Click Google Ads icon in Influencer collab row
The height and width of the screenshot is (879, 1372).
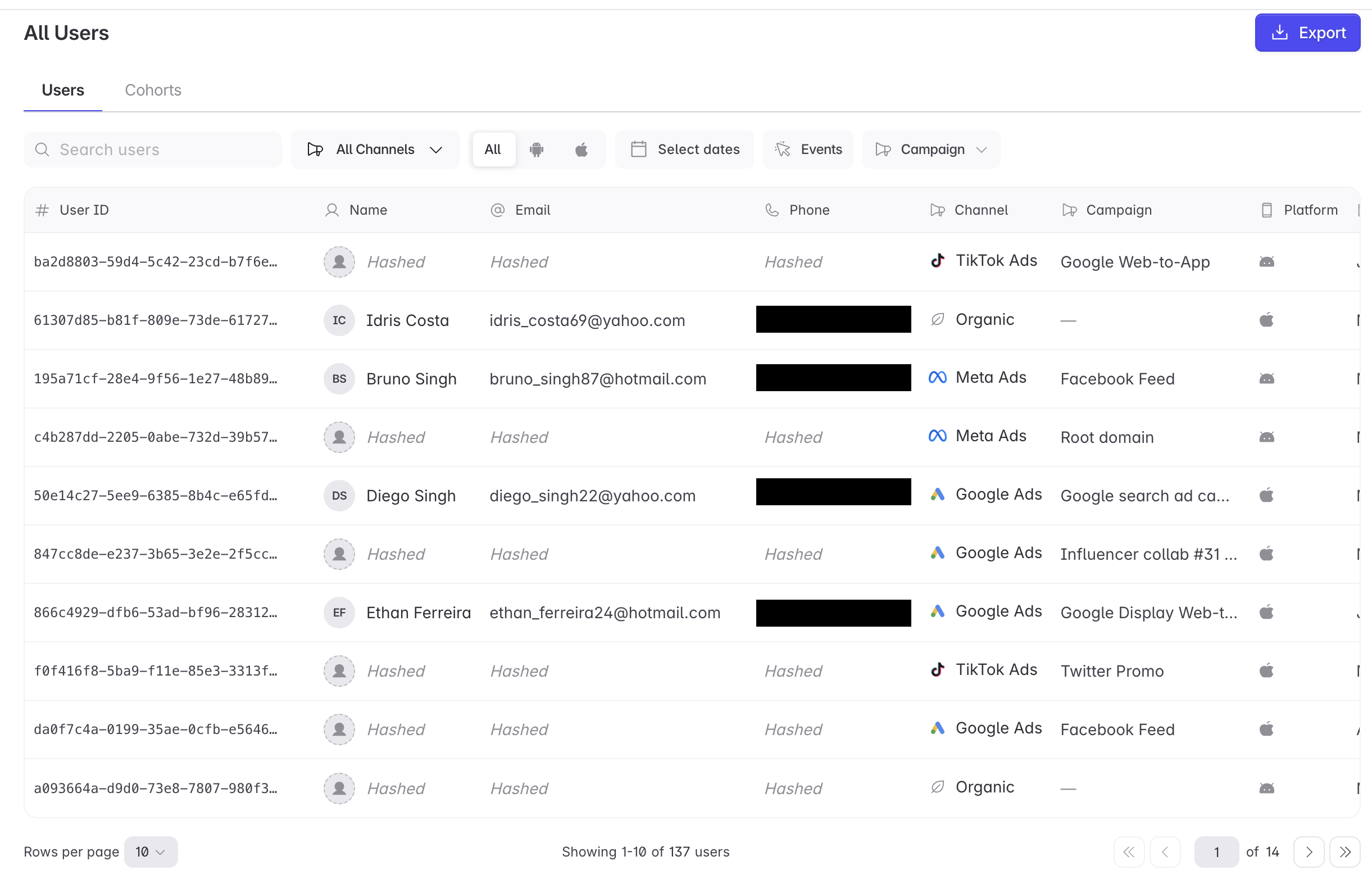tap(937, 553)
